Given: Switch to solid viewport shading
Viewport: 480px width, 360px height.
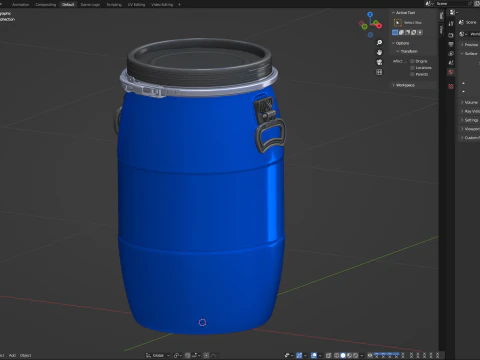Looking at the screenshot, I should (x=343, y=355).
